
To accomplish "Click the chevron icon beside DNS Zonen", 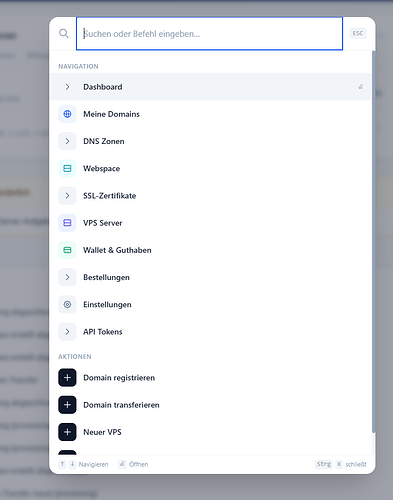I will coord(67,141).
